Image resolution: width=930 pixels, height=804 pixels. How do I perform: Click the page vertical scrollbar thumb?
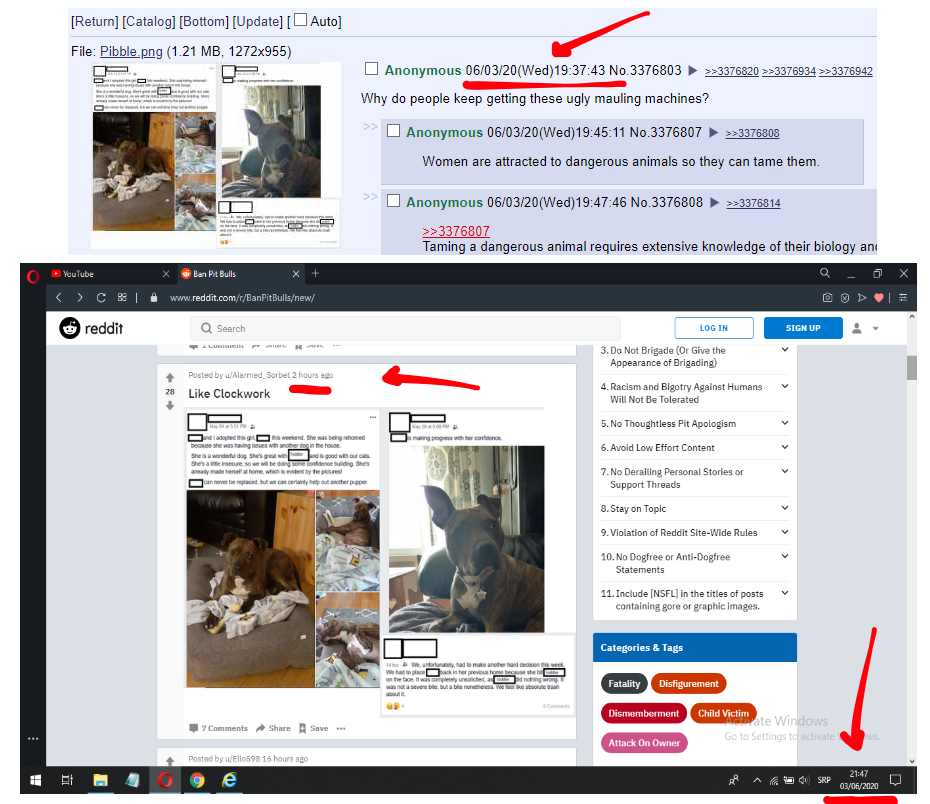tap(912, 368)
